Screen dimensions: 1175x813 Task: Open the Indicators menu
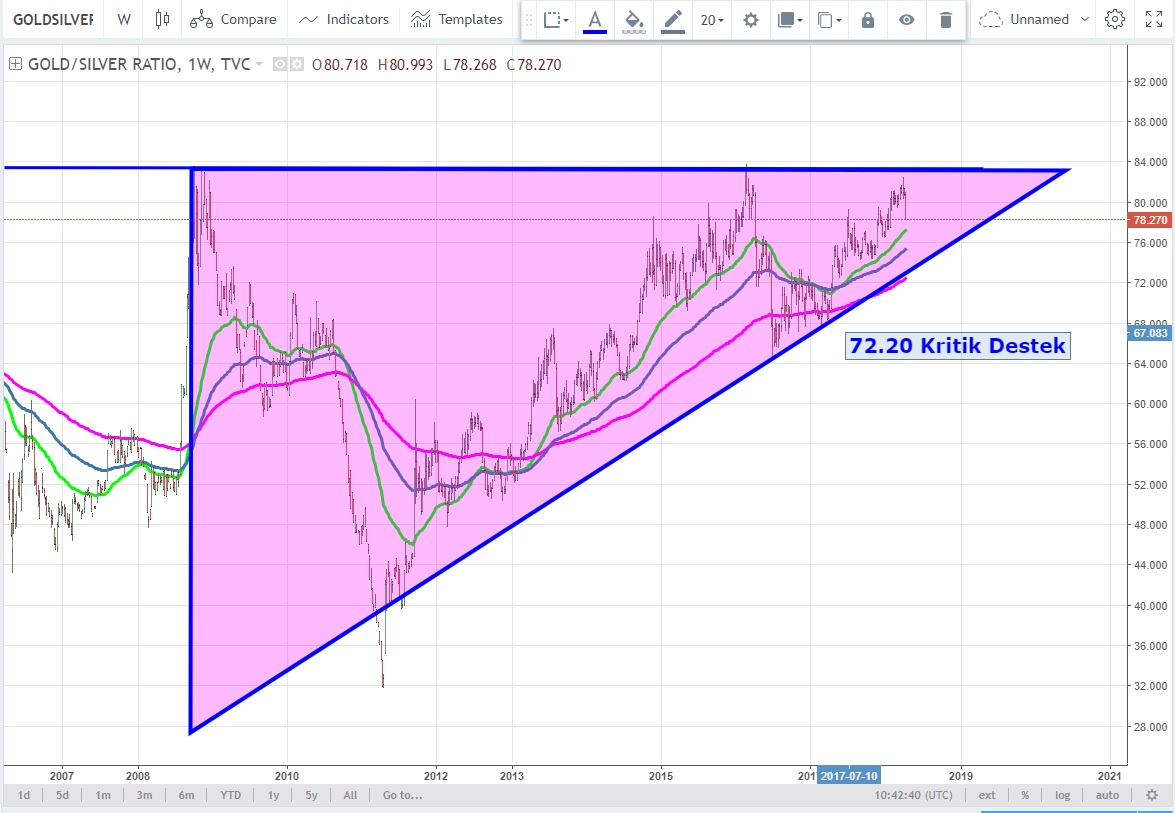point(343,19)
